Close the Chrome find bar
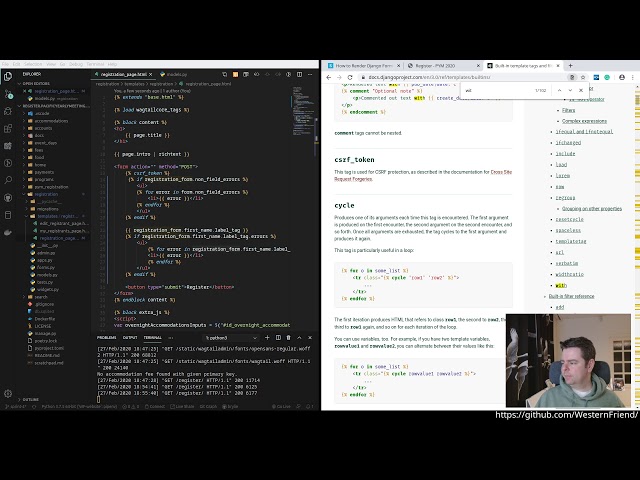640x480 pixels. coord(581,90)
